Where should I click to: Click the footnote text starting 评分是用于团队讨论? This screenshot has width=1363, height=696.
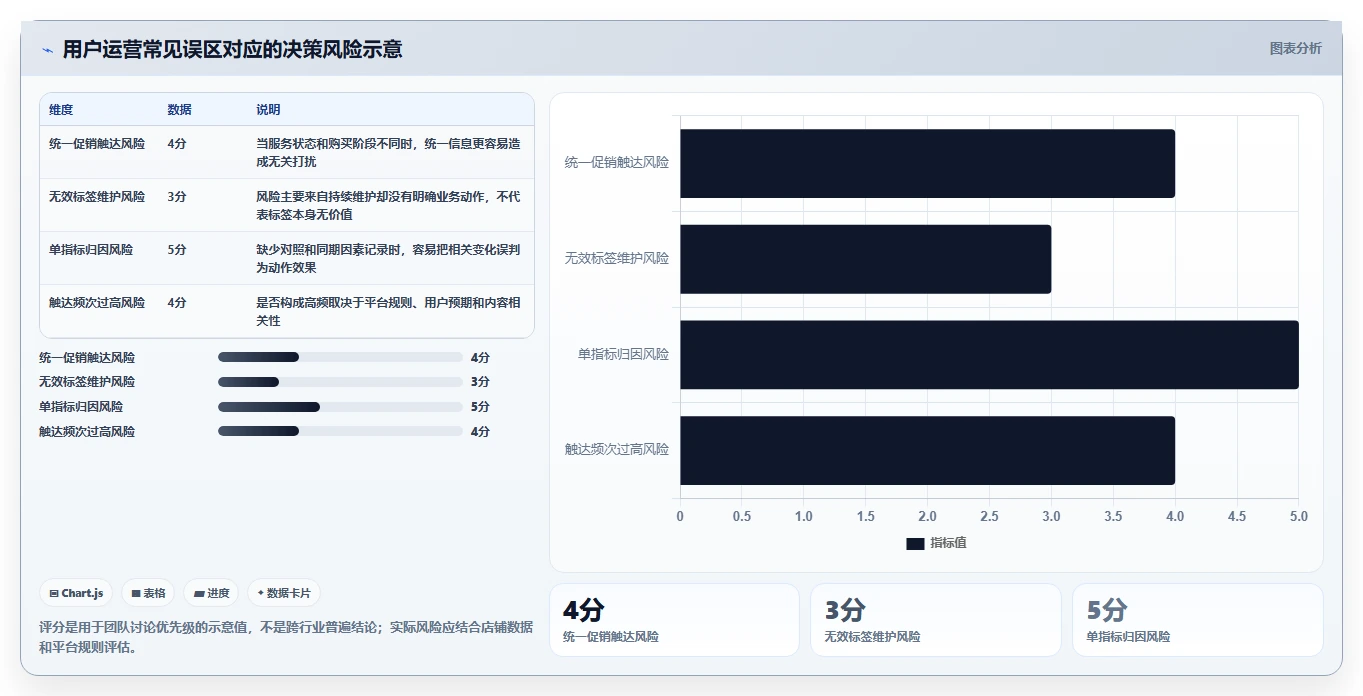pyautogui.click(x=286, y=637)
